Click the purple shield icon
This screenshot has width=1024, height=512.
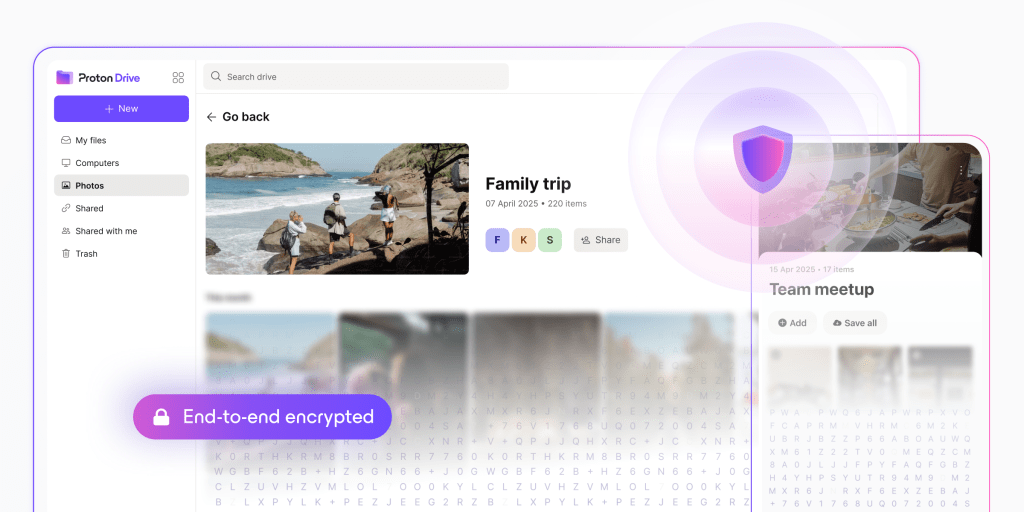763,159
